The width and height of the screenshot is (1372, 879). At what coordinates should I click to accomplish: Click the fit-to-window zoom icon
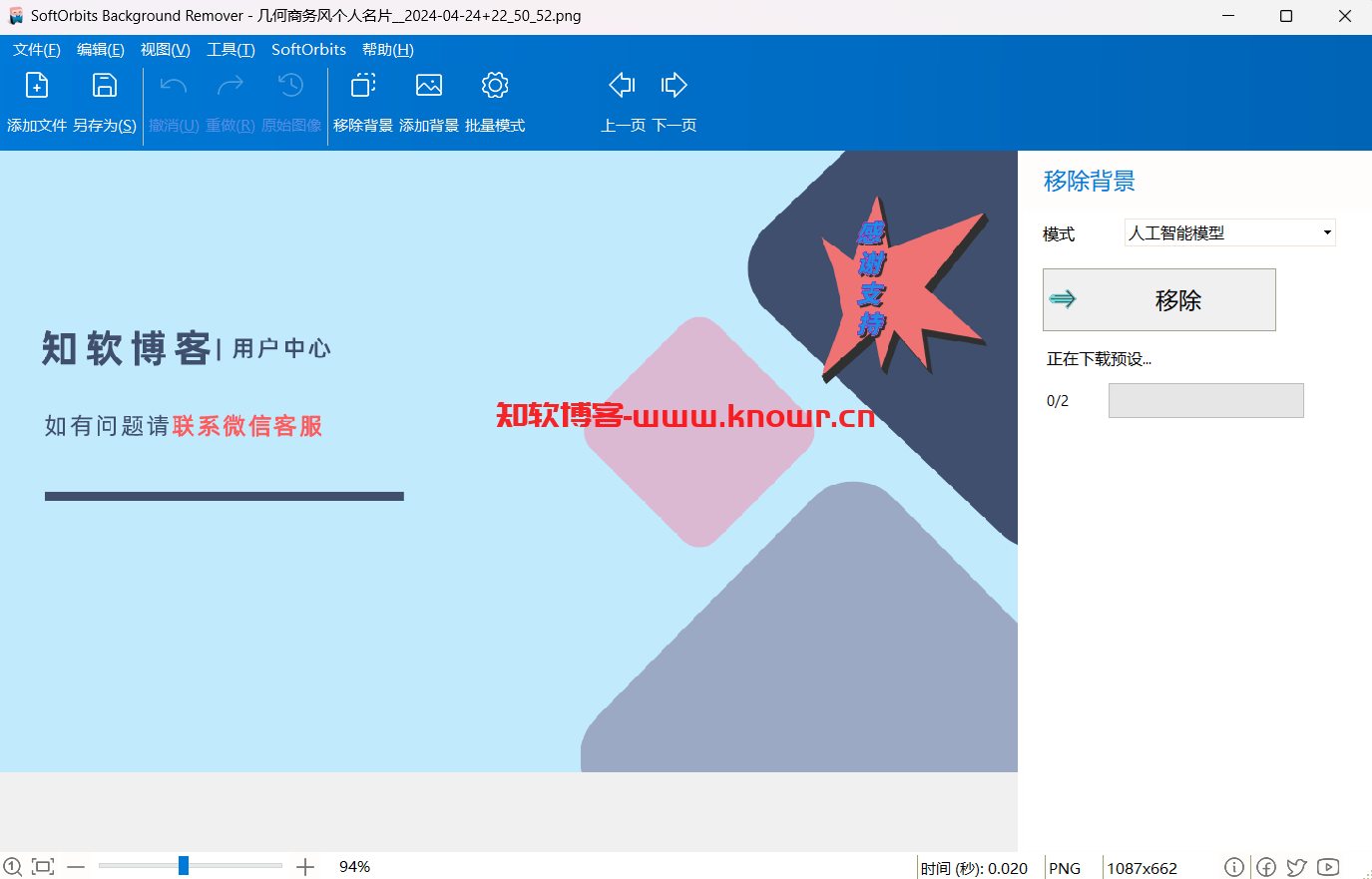pos(43,867)
